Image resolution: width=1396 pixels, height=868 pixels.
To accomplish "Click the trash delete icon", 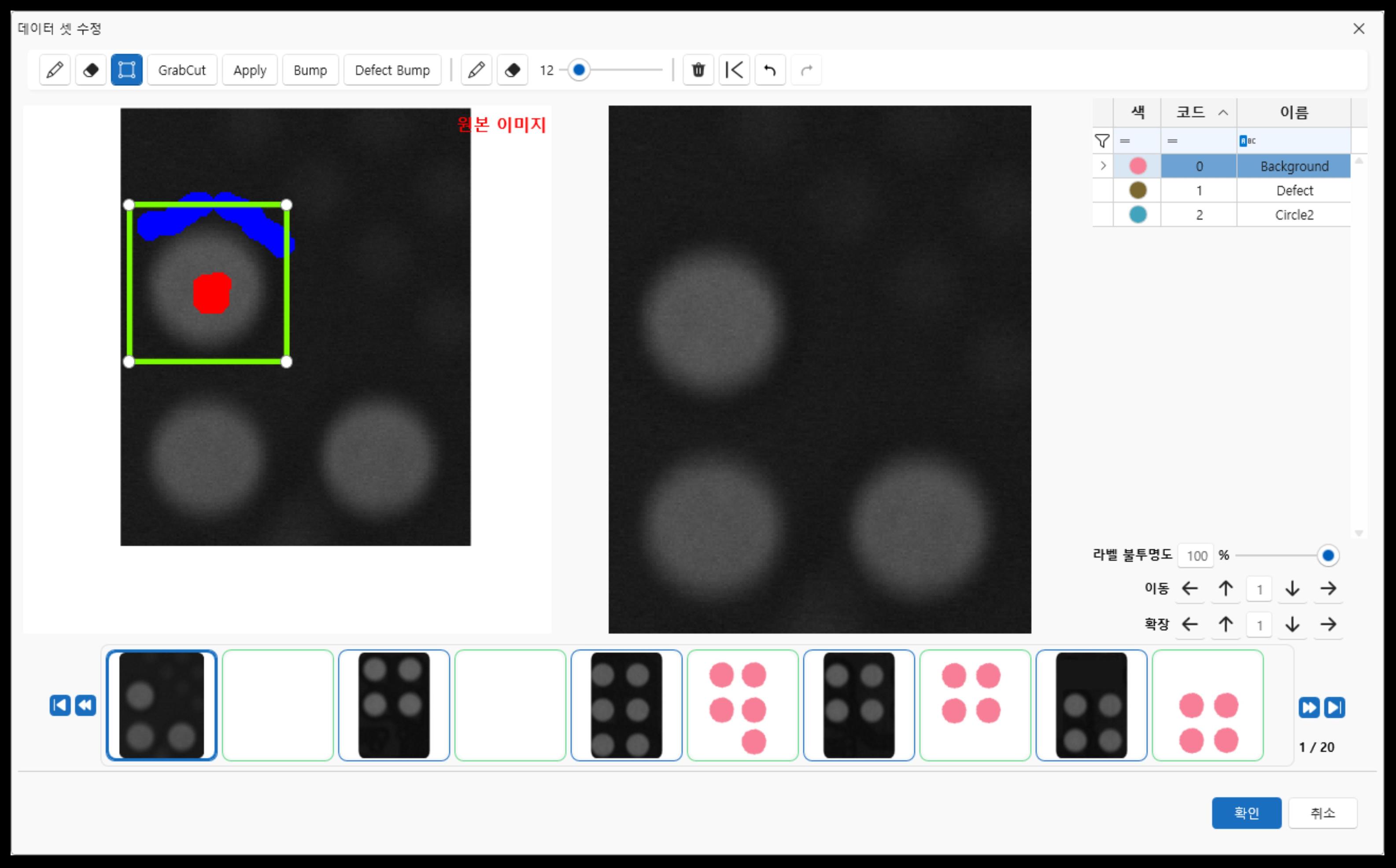I will (x=698, y=70).
